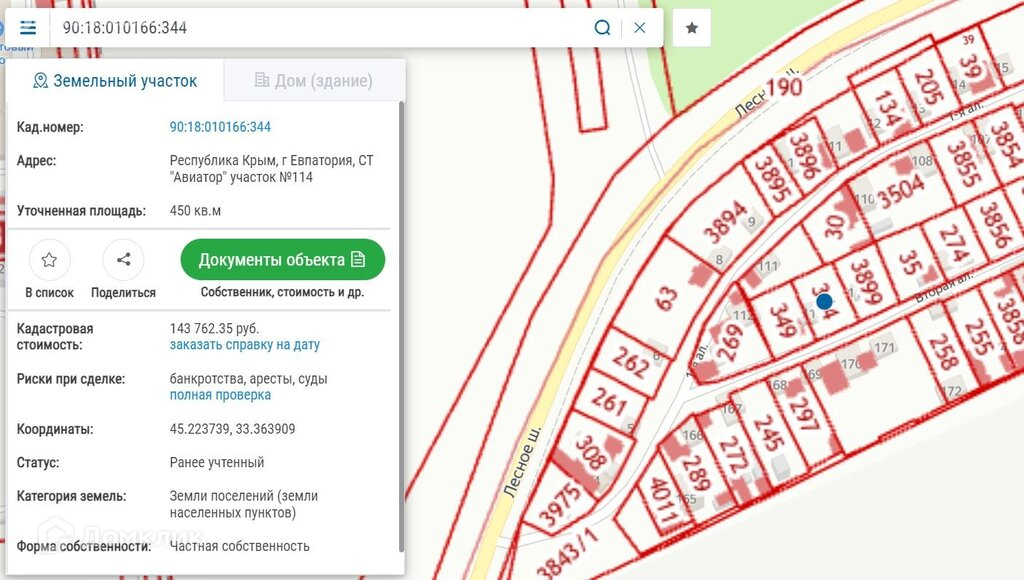Follow the полная проверка link

point(220,395)
